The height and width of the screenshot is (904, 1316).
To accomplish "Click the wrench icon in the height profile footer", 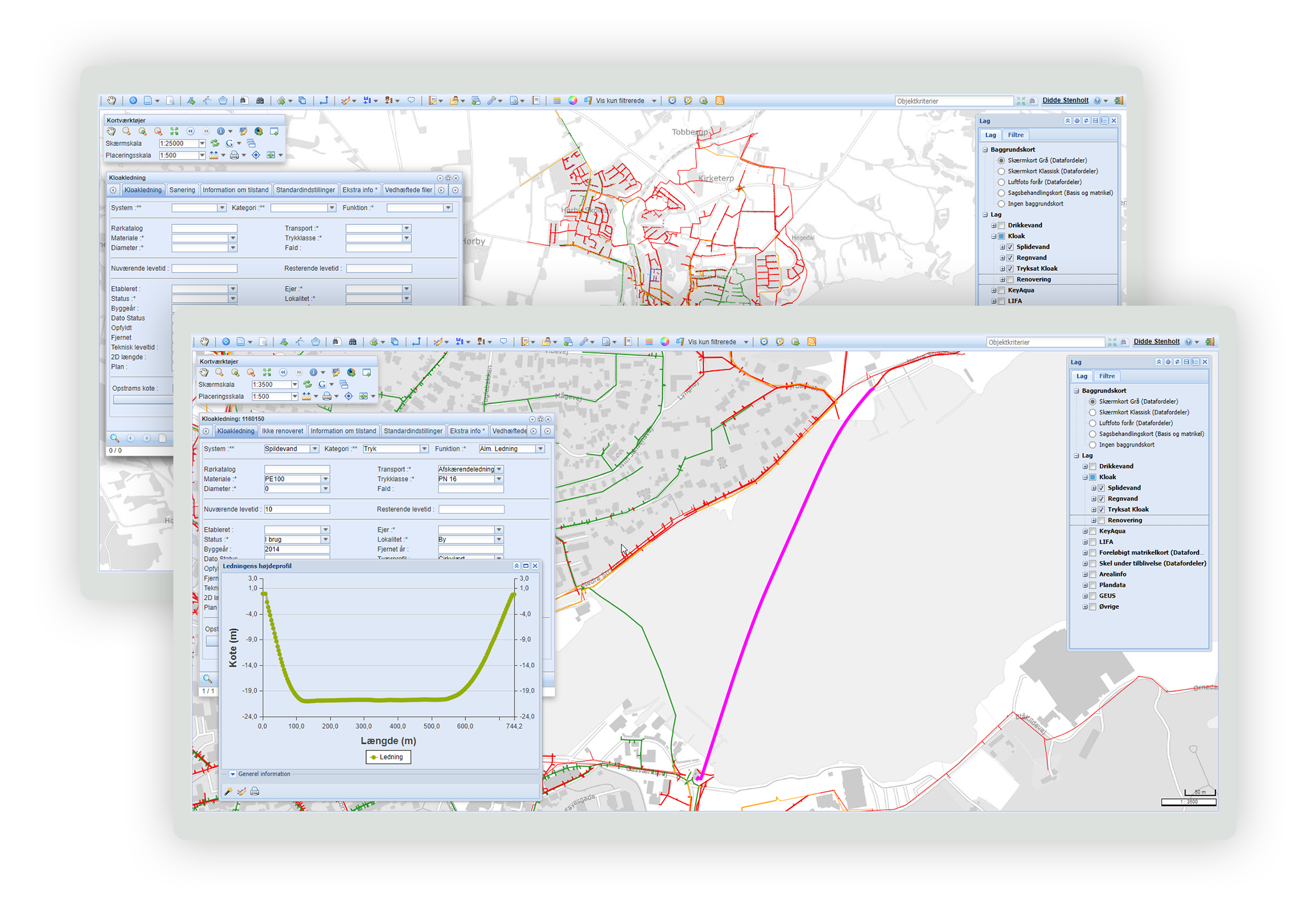I will pos(228,791).
